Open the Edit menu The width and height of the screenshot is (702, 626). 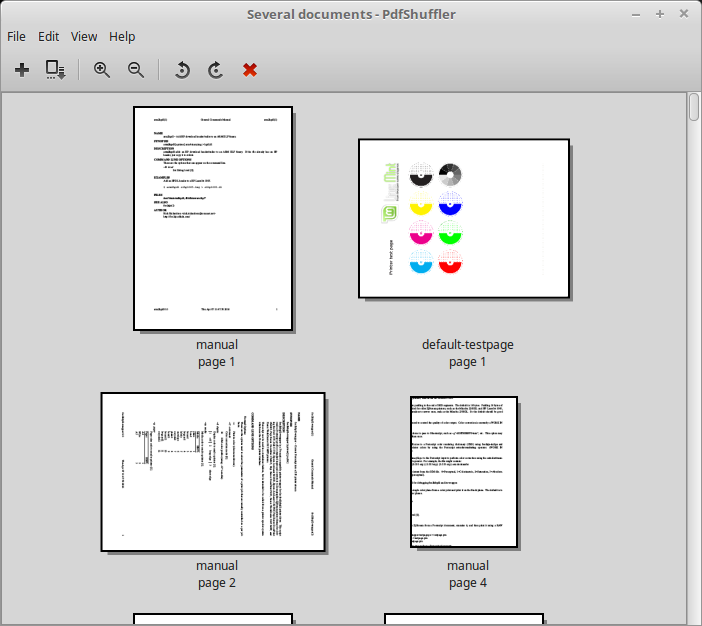[49, 36]
